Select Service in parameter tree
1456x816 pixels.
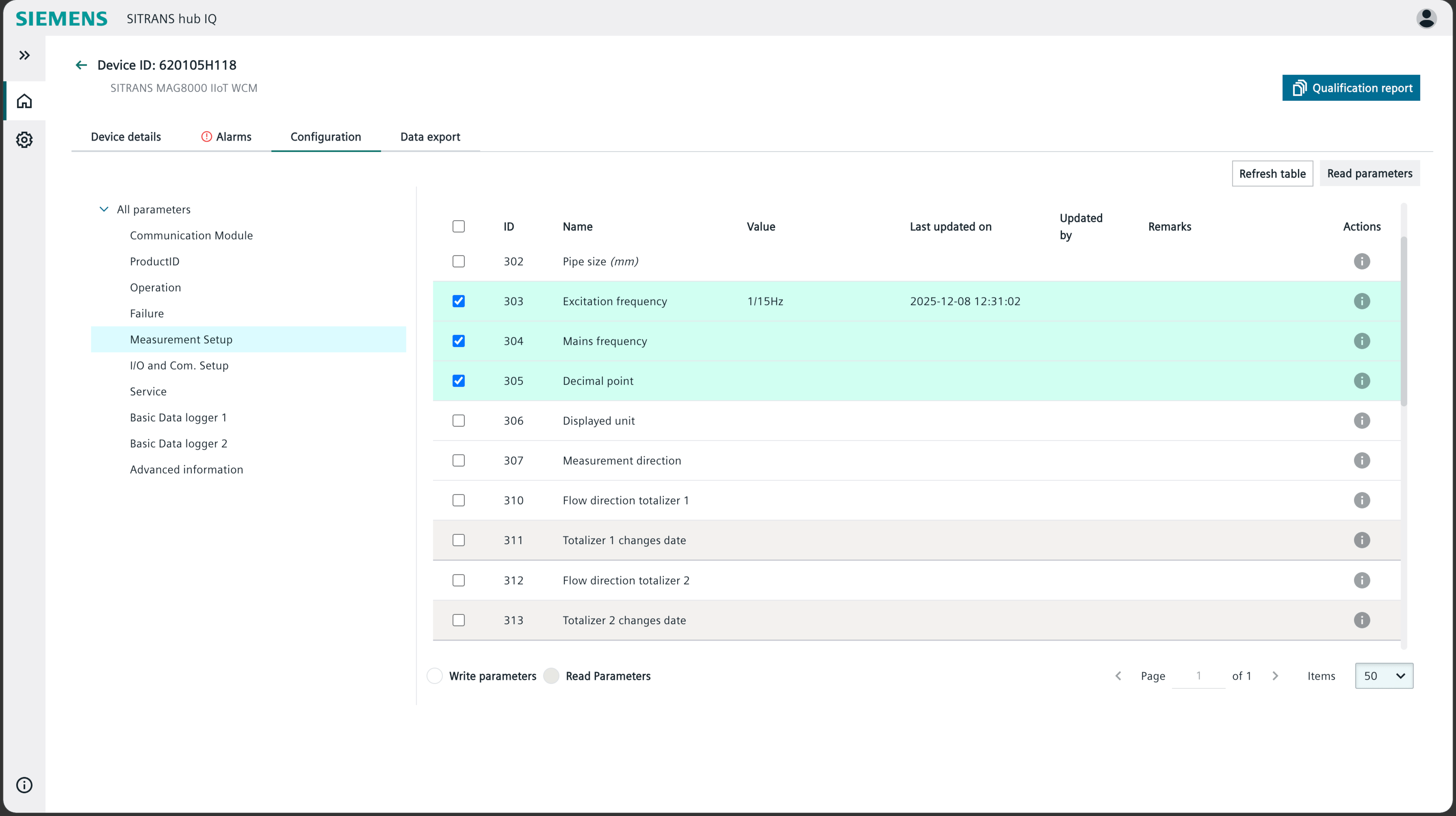pyautogui.click(x=148, y=391)
